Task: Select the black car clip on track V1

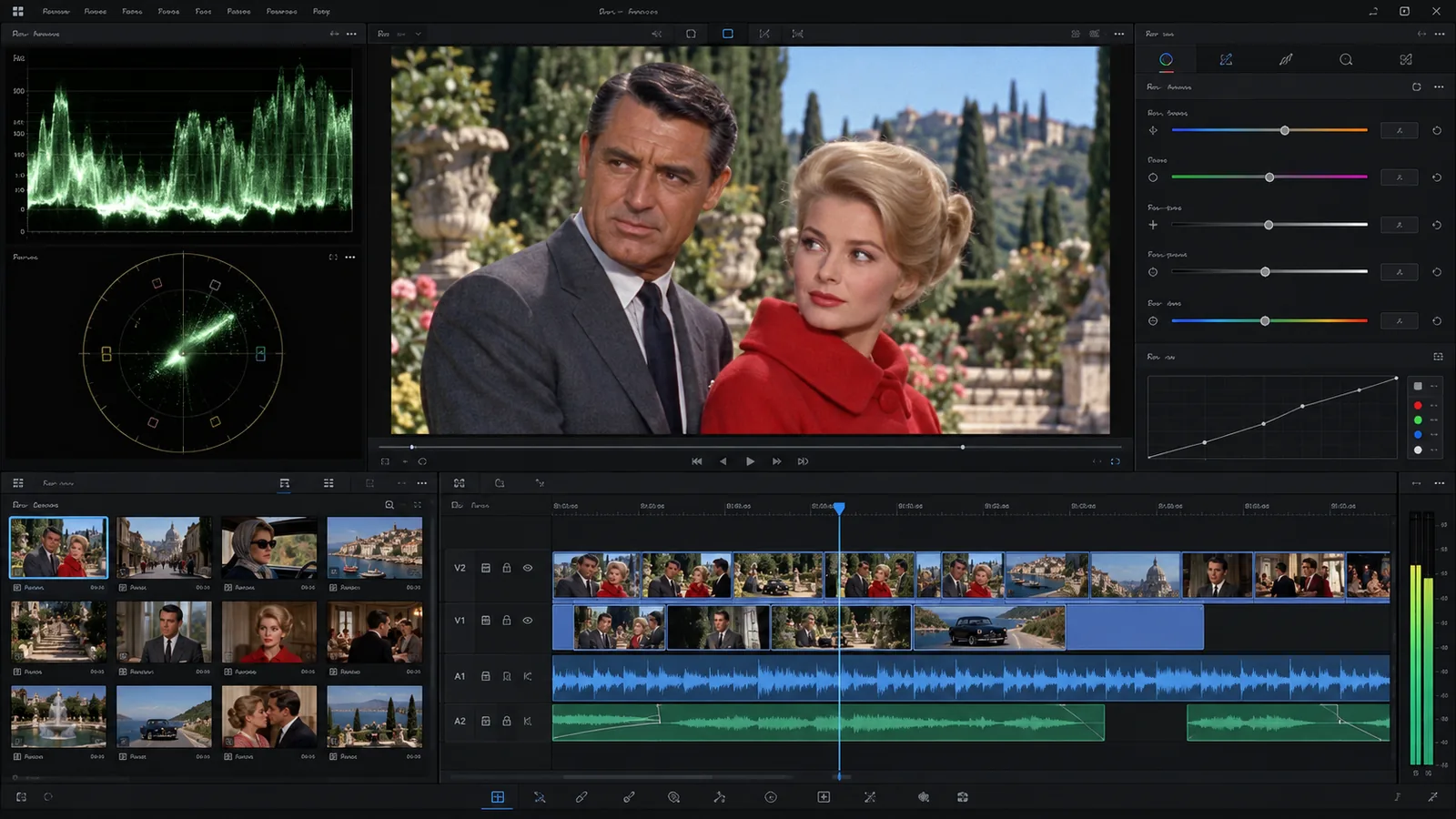Action: [x=989, y=627]
